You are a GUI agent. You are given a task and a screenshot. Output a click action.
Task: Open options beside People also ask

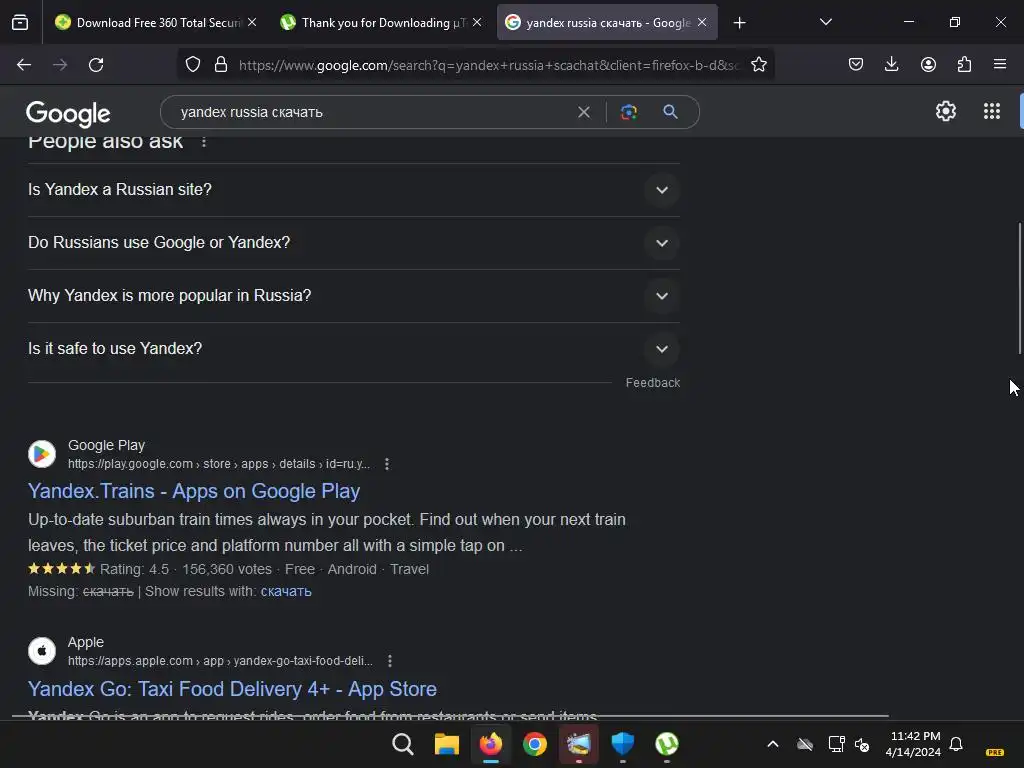[x=204, y=142]
